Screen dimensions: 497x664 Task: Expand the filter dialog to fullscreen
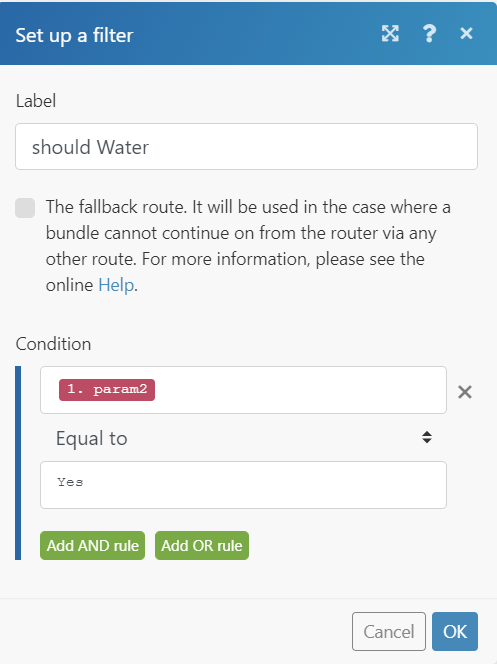click(390, 33)
